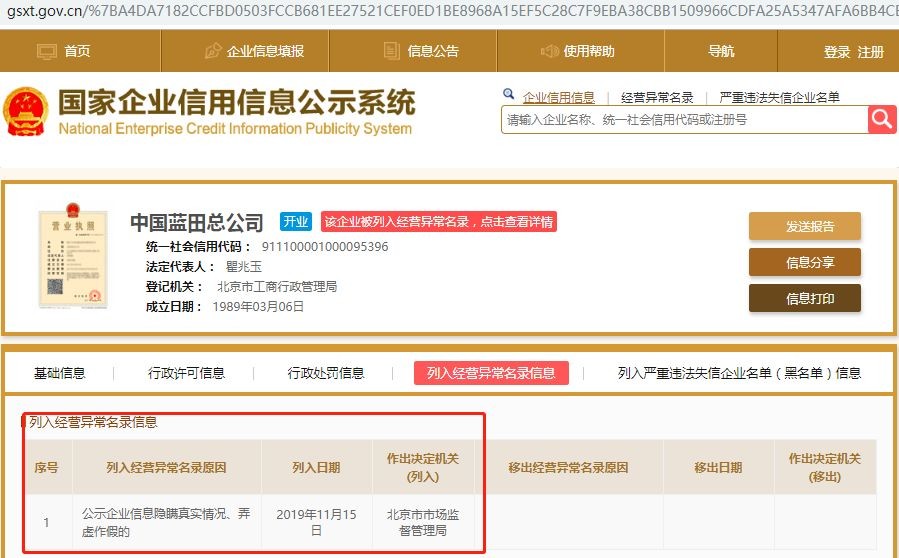
Task: Open red abnormal operations notice banner
Action: click(439, 221)
